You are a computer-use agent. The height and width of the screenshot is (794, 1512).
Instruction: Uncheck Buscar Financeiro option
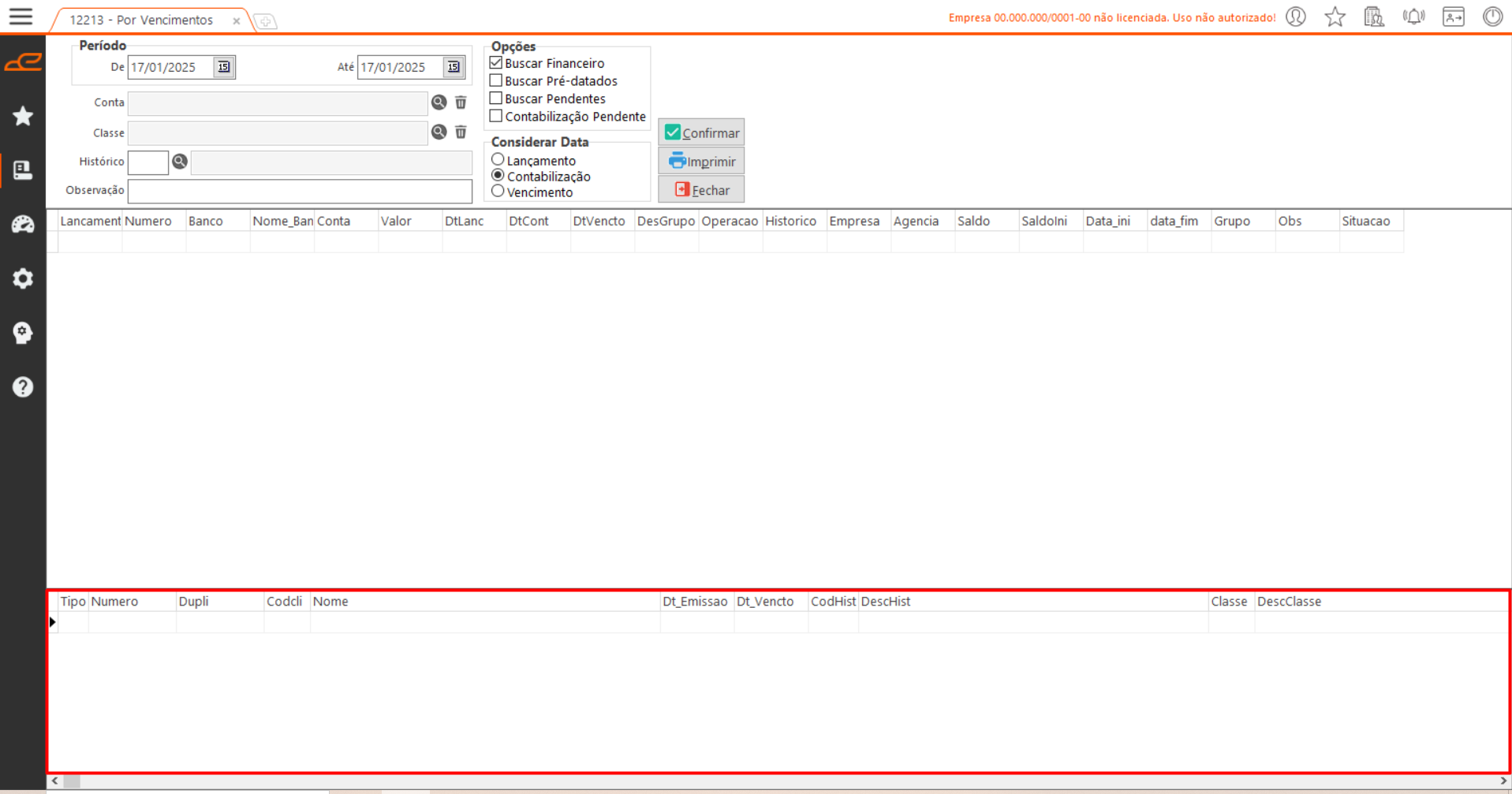496,63
